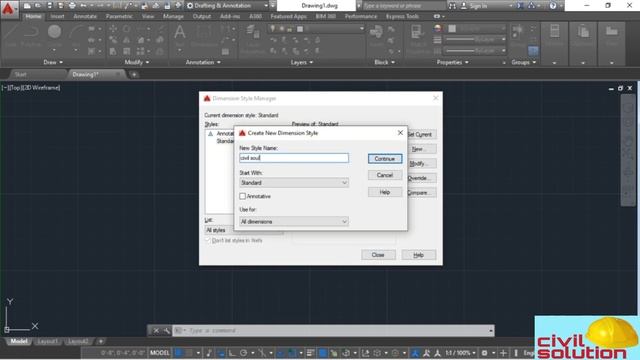Screen dimensions: 640x360
Task: Open the Start With dropdown
Action: [294, 183]
